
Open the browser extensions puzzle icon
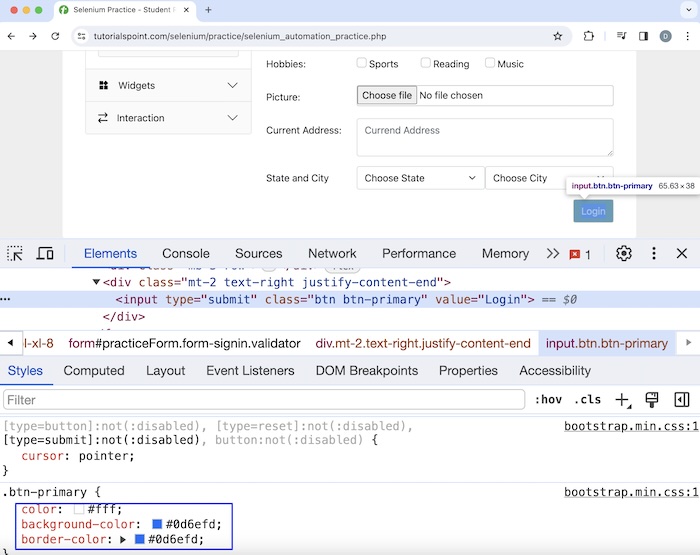tap(589, 36)
